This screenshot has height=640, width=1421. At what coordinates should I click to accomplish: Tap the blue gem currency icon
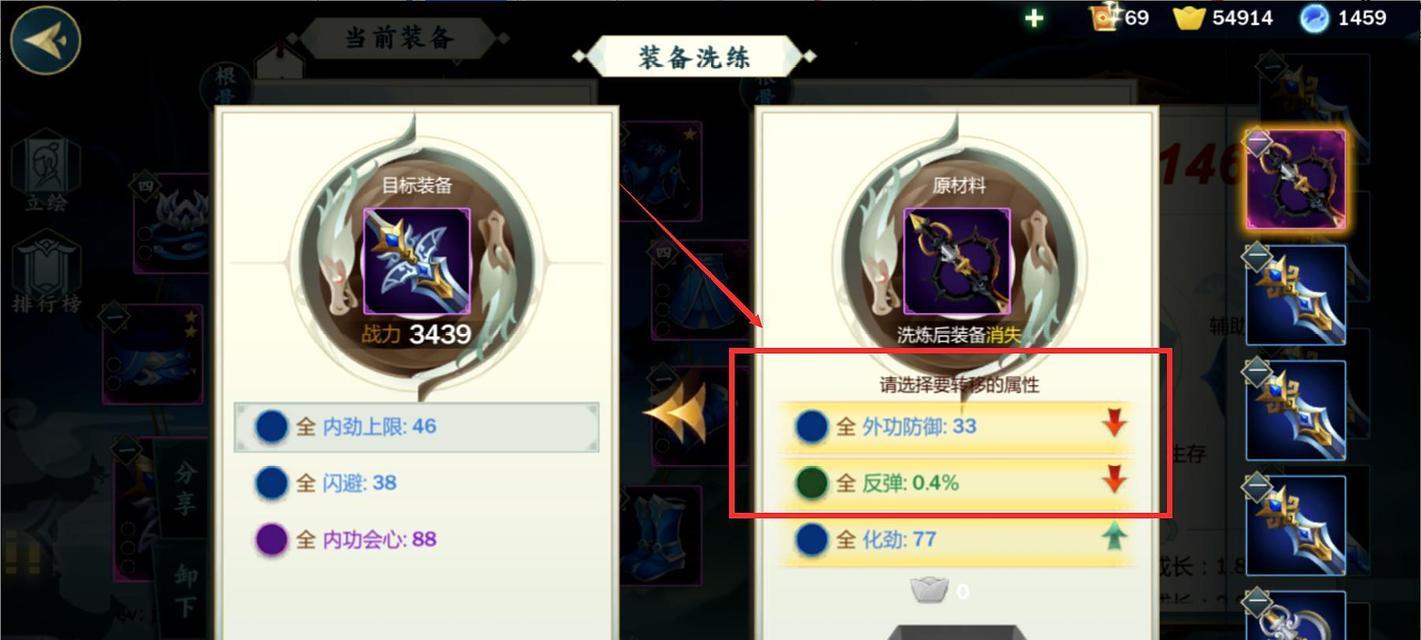[x=1314, y=18]
